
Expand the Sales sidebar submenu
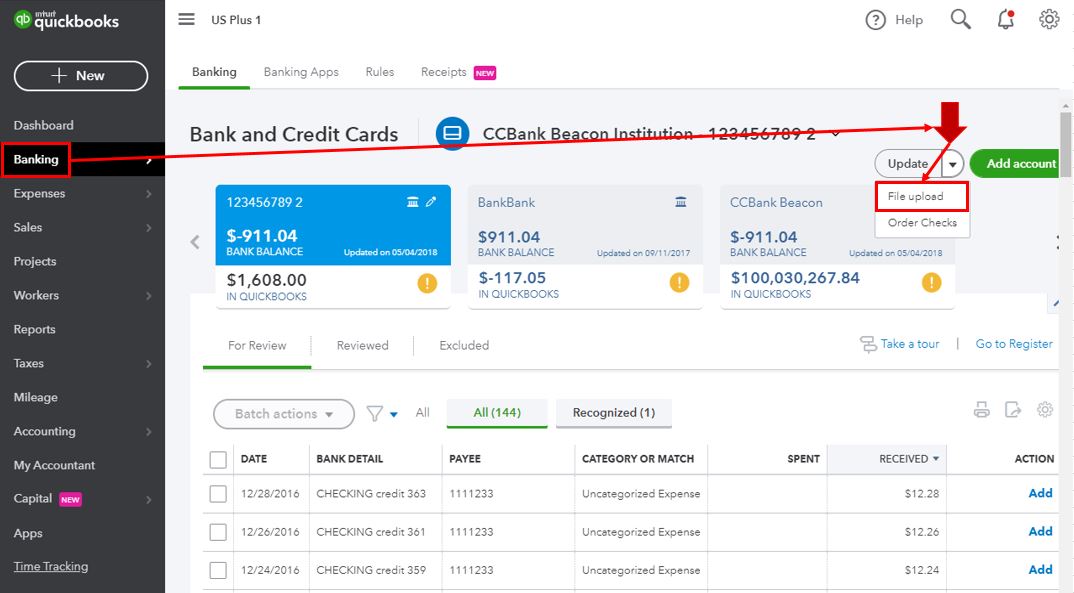[x=149, y=227]
